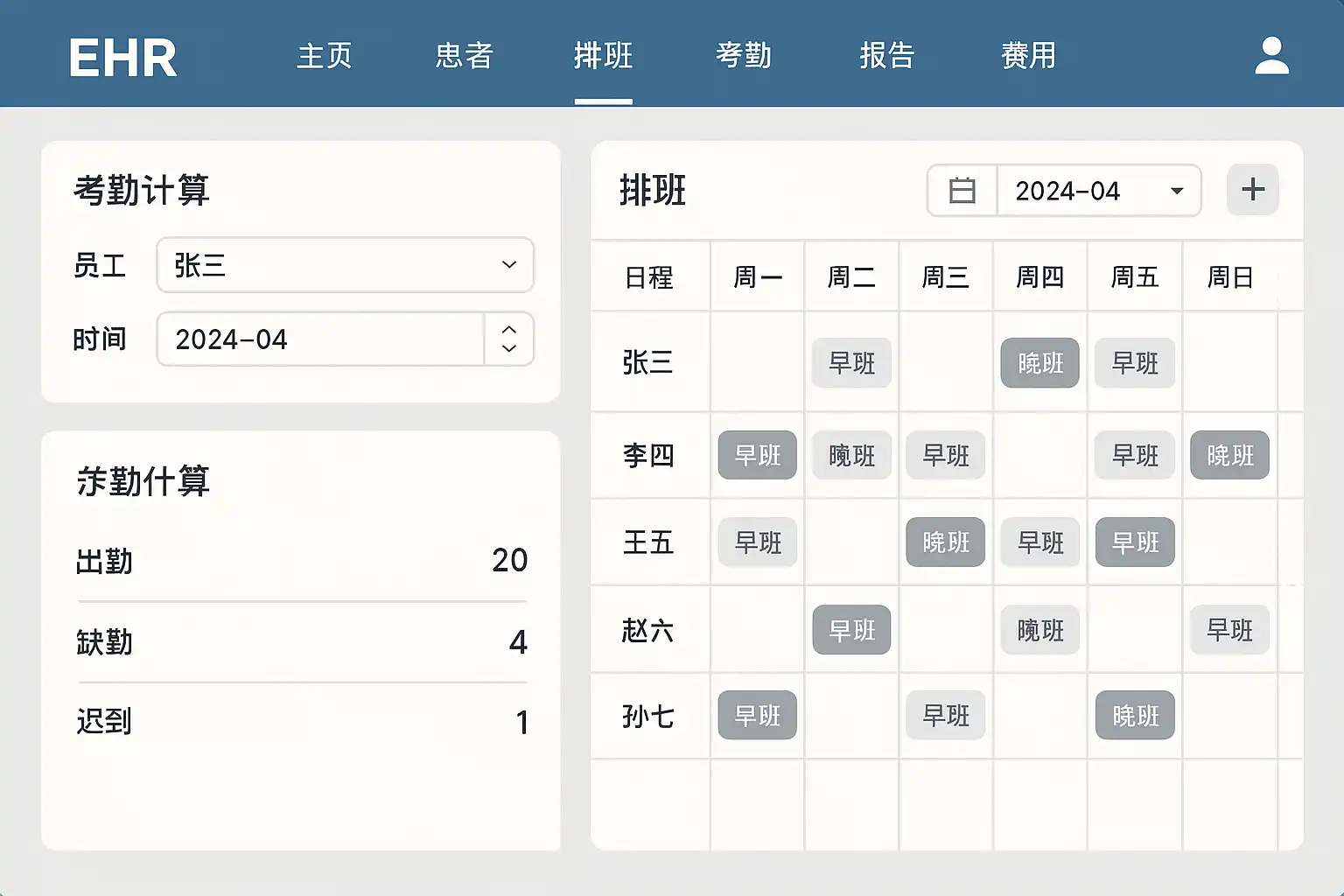Image resolution: width=1344 pixels, height=896 pixels.
Task: Click the EHR logo
Action: [x=122, y=58]
